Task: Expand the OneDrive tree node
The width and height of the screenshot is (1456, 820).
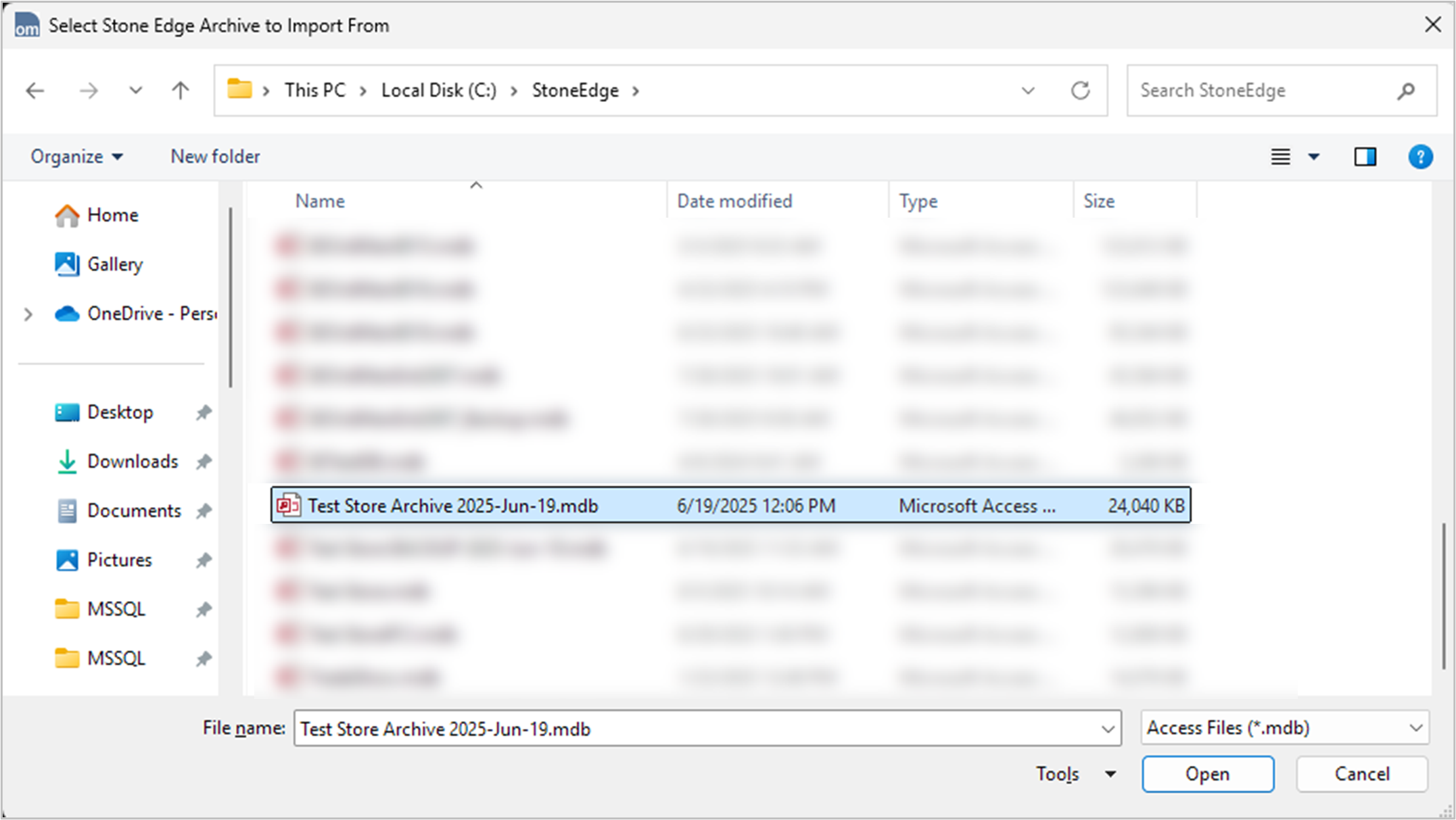Action: 28,314
